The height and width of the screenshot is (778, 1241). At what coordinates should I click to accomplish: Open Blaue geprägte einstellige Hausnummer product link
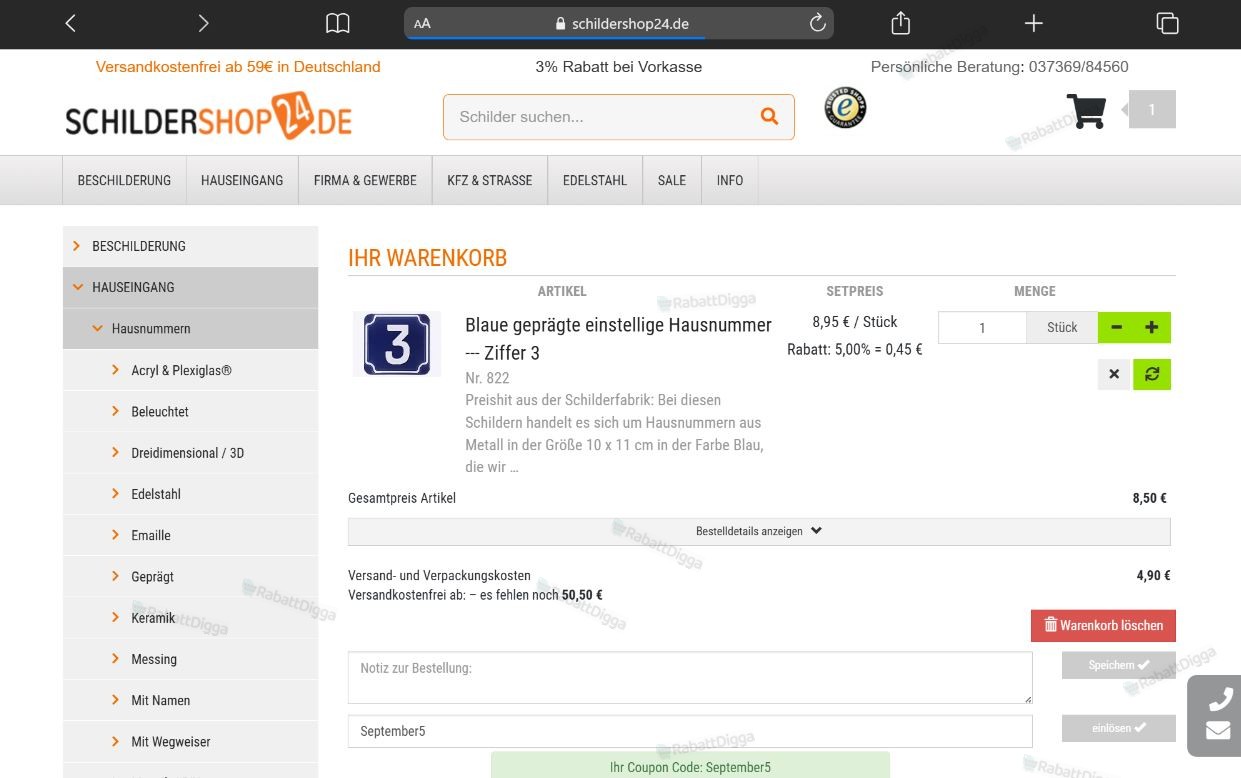[x=618, y=338]
